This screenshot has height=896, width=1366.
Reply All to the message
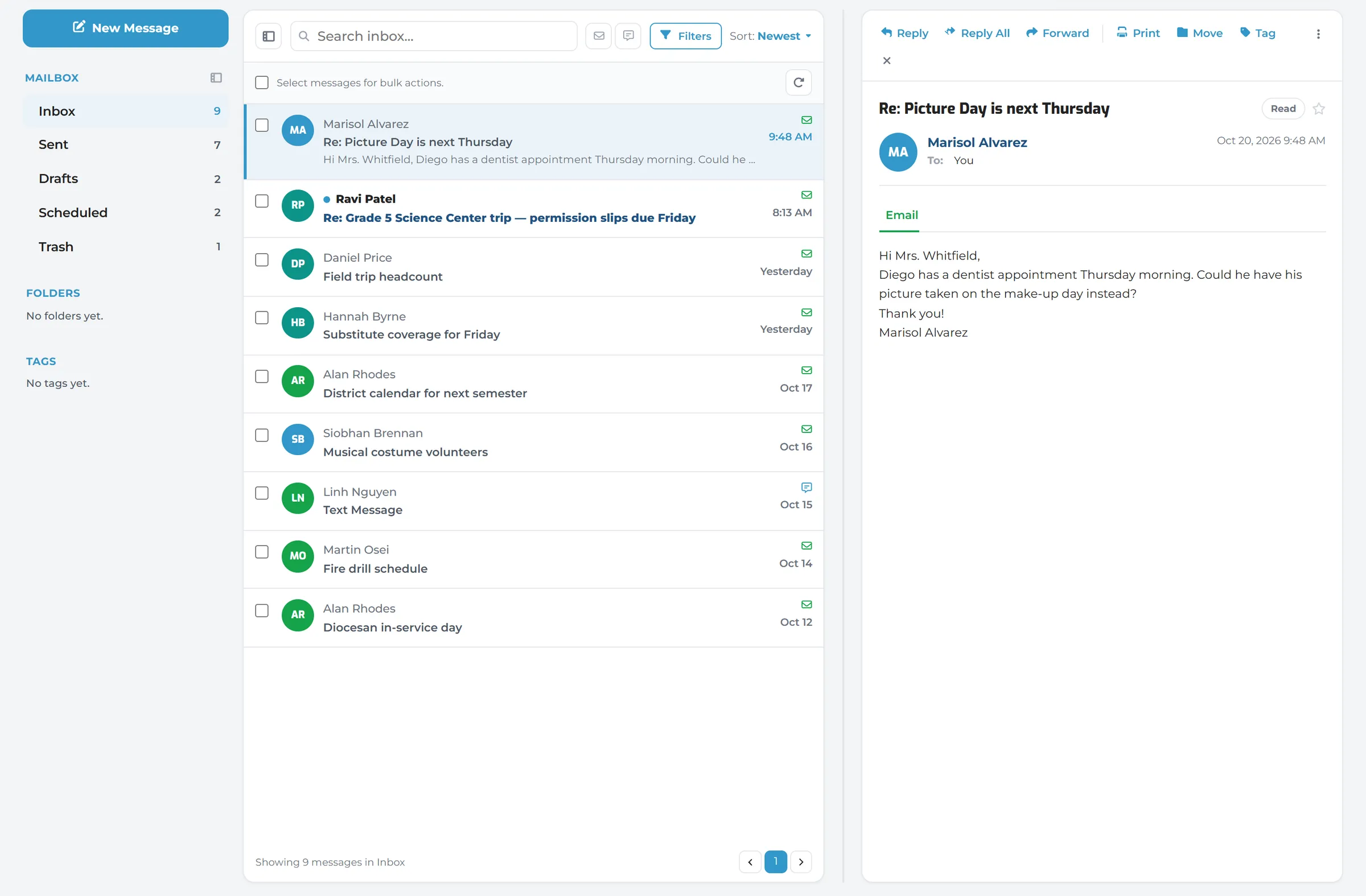[977, 32]
